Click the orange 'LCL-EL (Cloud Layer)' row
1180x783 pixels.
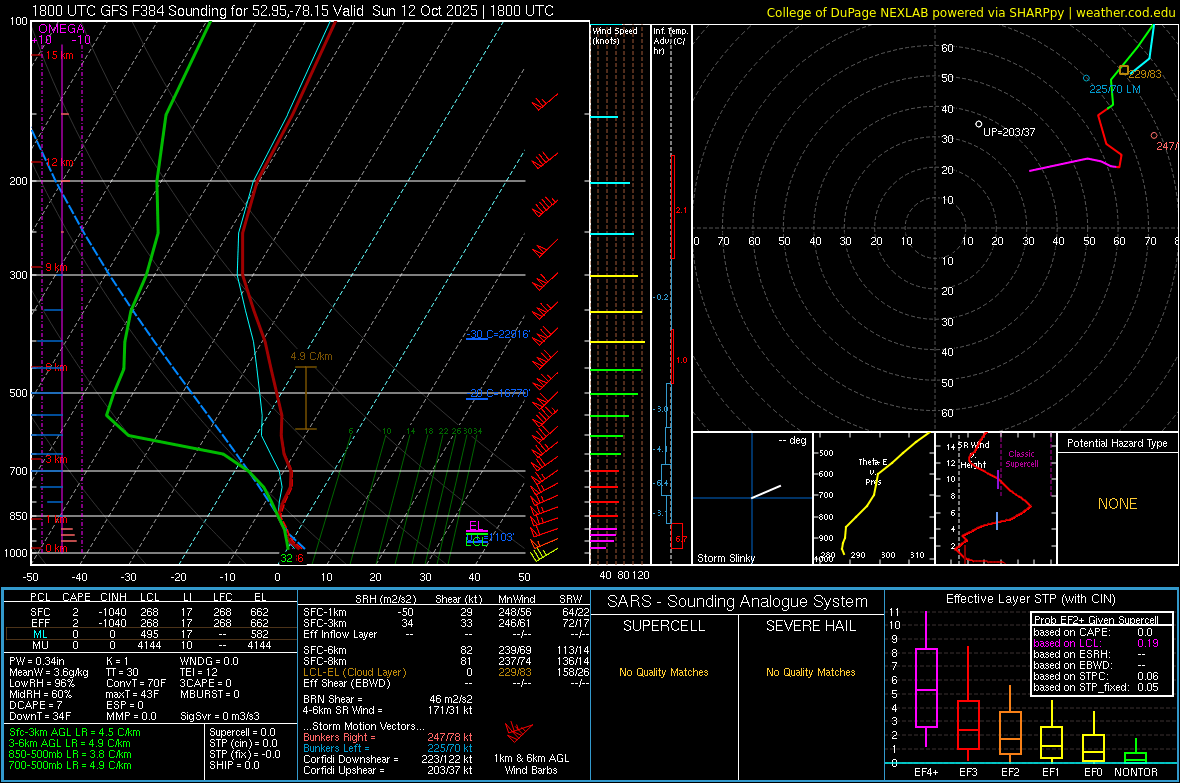tap(446, 672)
